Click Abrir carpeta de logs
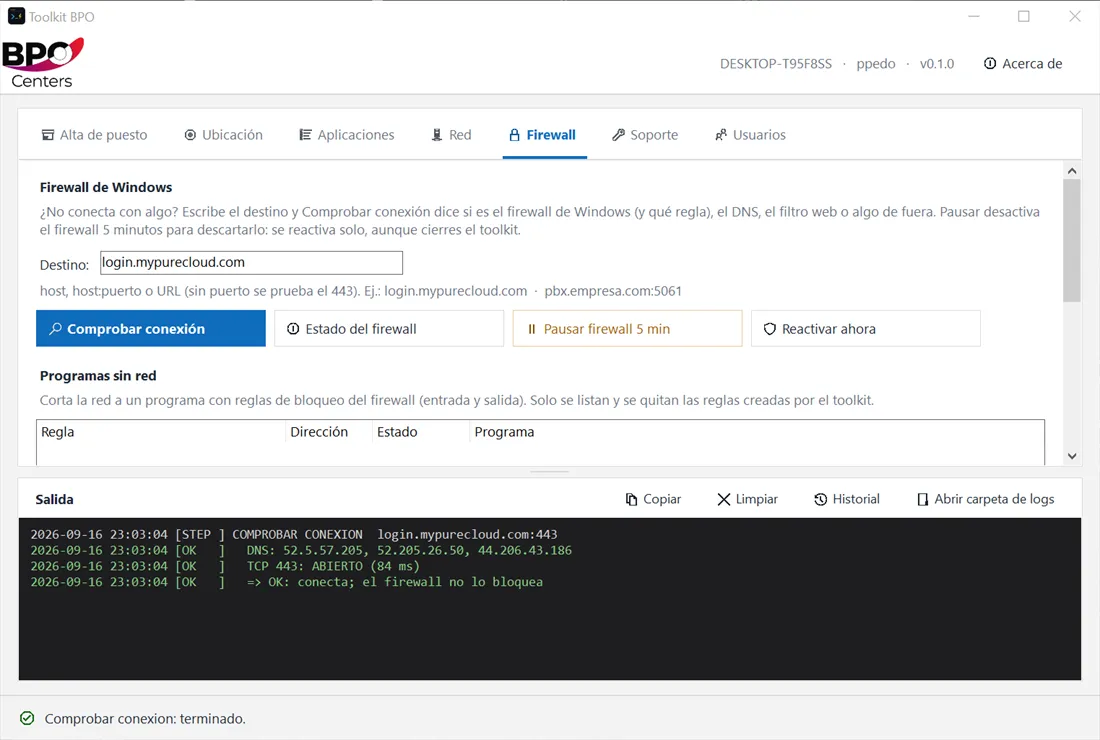1100x740 pixels. coord(986,499)
